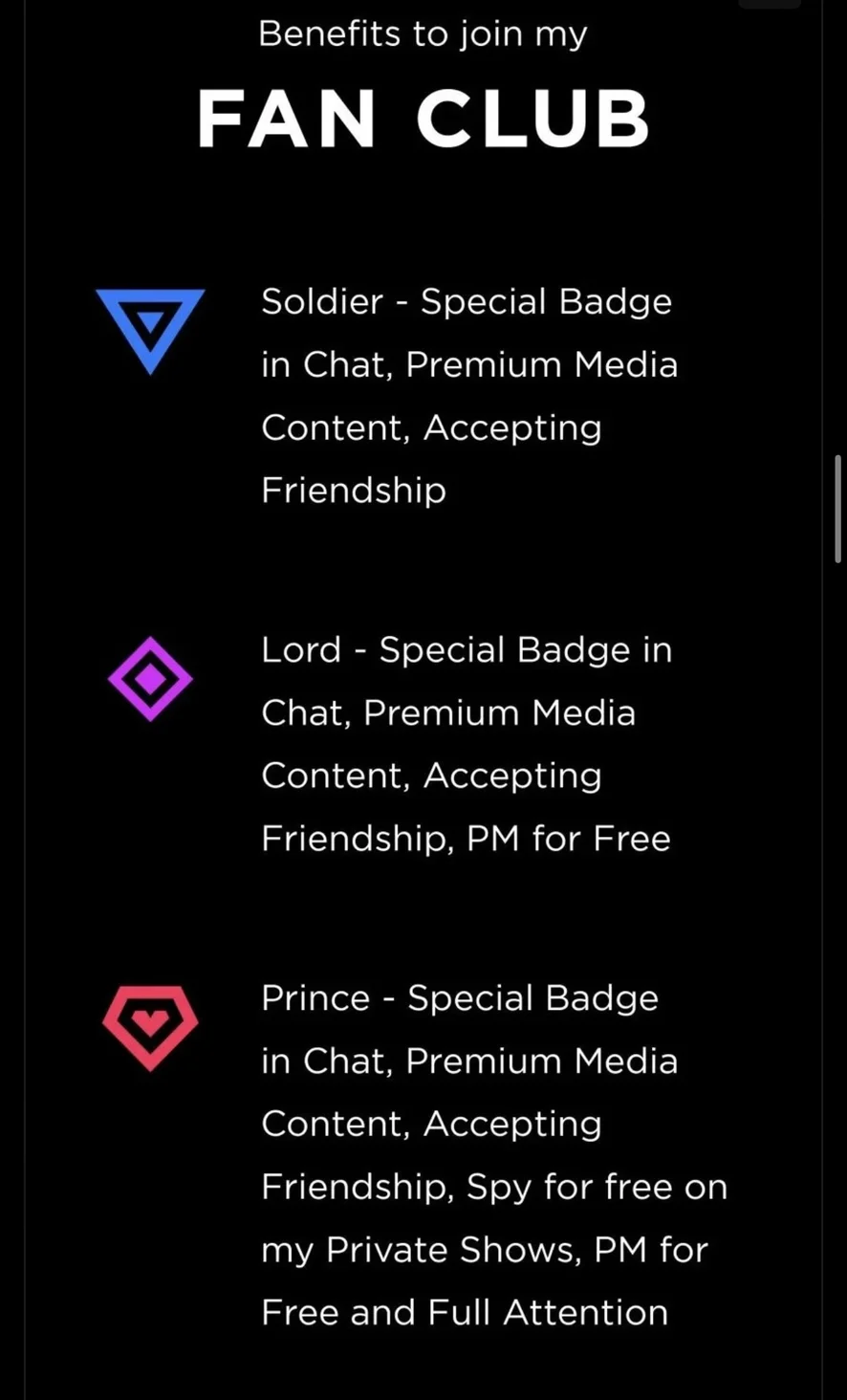Click the red heart Prince badge icon
847x1400 pixels.
point(150,1026)
